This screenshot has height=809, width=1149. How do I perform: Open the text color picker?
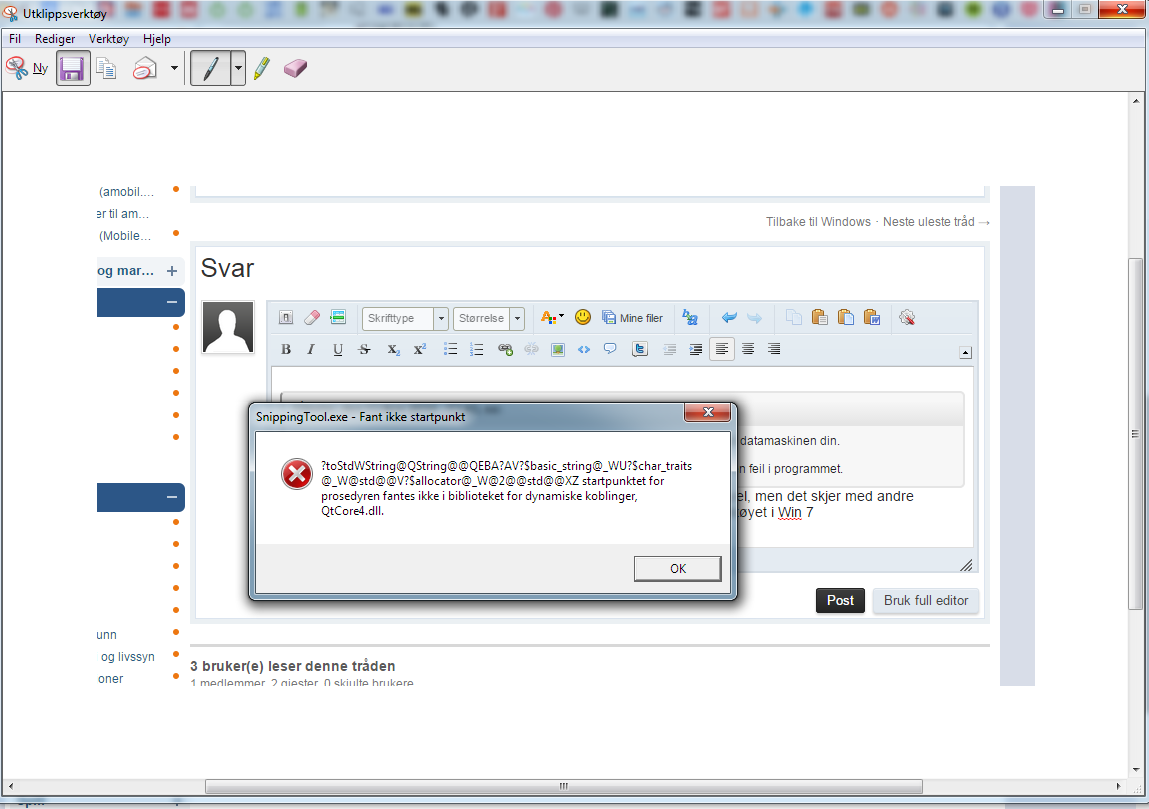(552, 317)
